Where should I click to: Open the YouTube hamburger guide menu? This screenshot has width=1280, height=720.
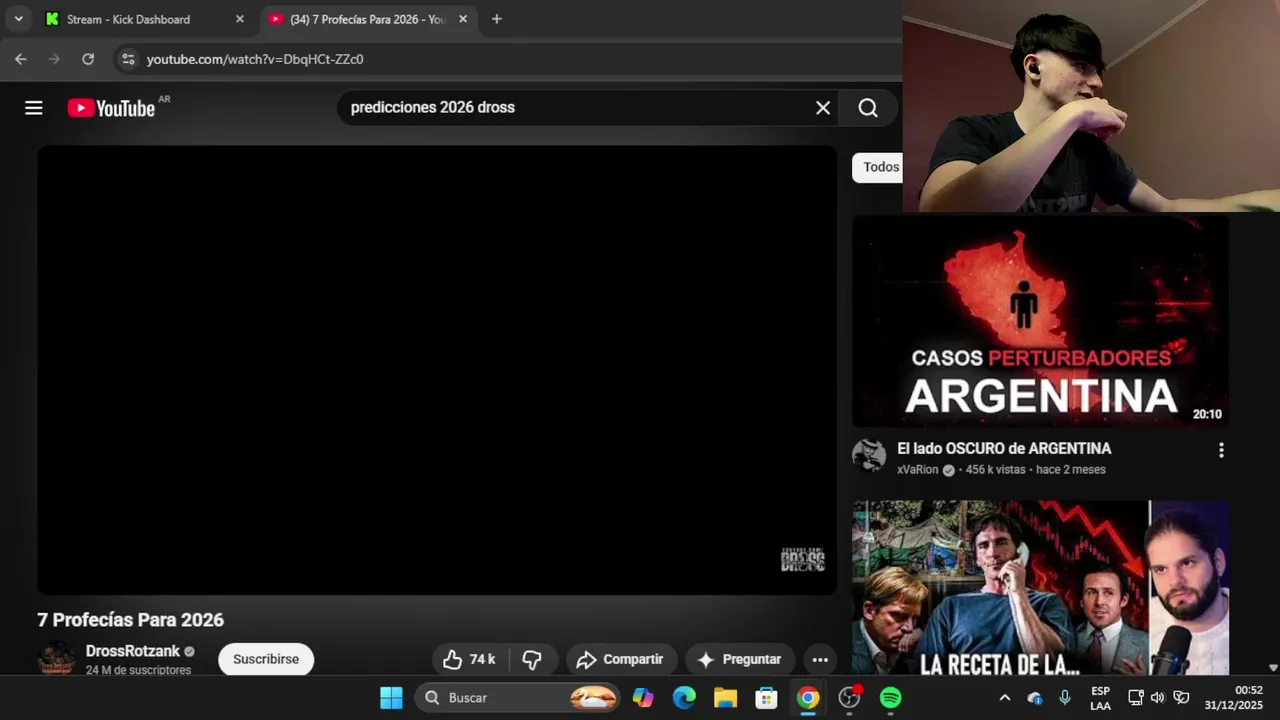34,108
